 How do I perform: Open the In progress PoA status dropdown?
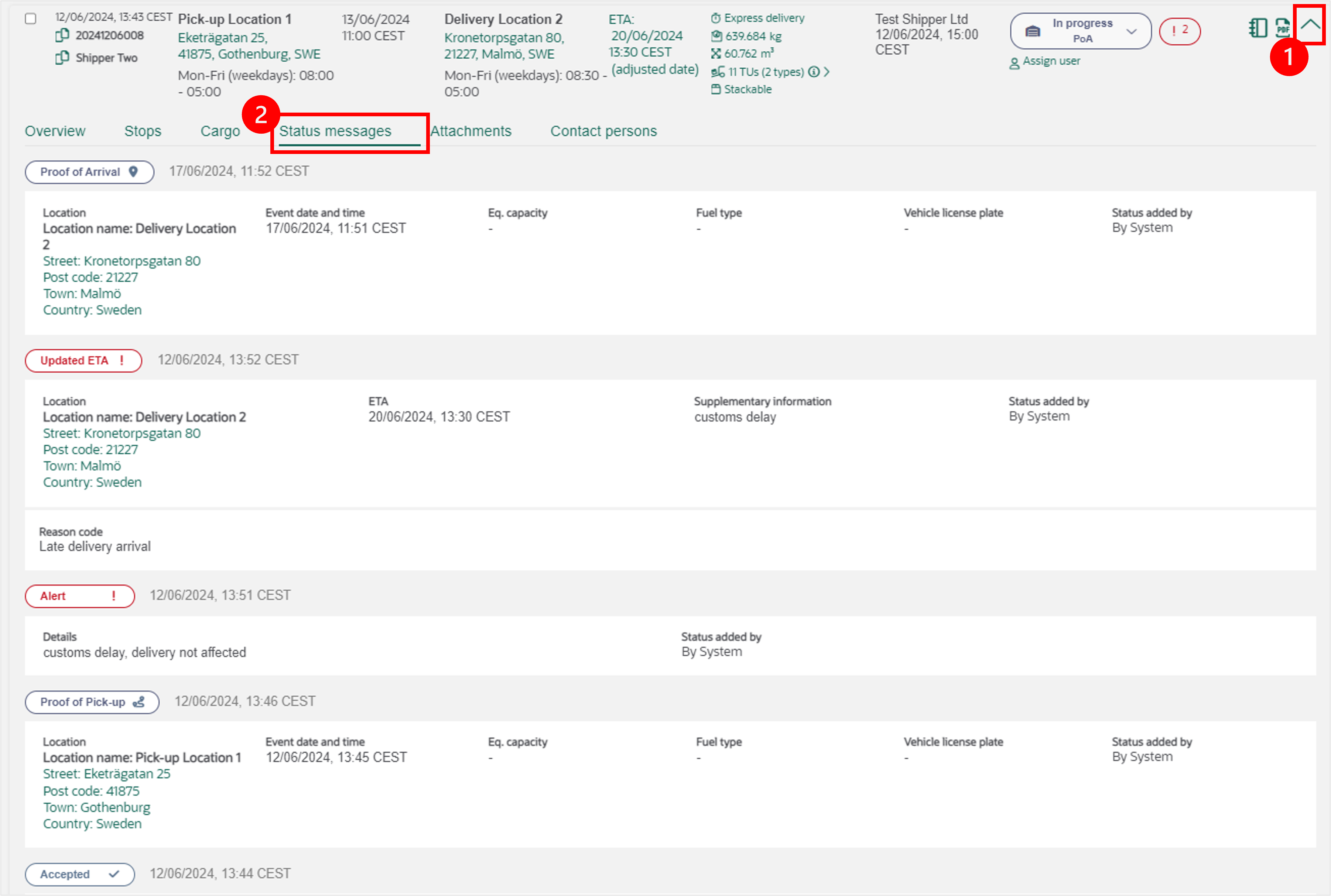click(x=1080, y=31)
